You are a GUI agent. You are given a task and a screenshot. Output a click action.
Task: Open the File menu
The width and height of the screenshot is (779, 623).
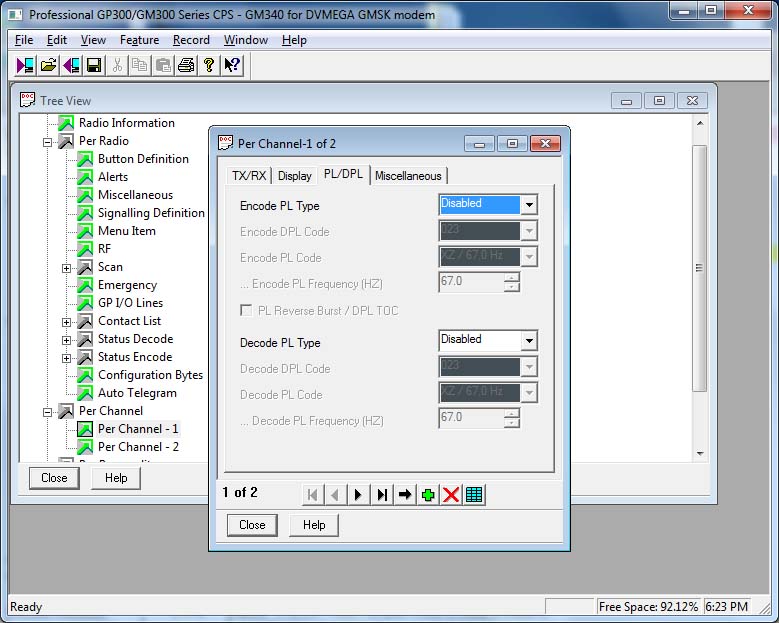tap(24, 40)
